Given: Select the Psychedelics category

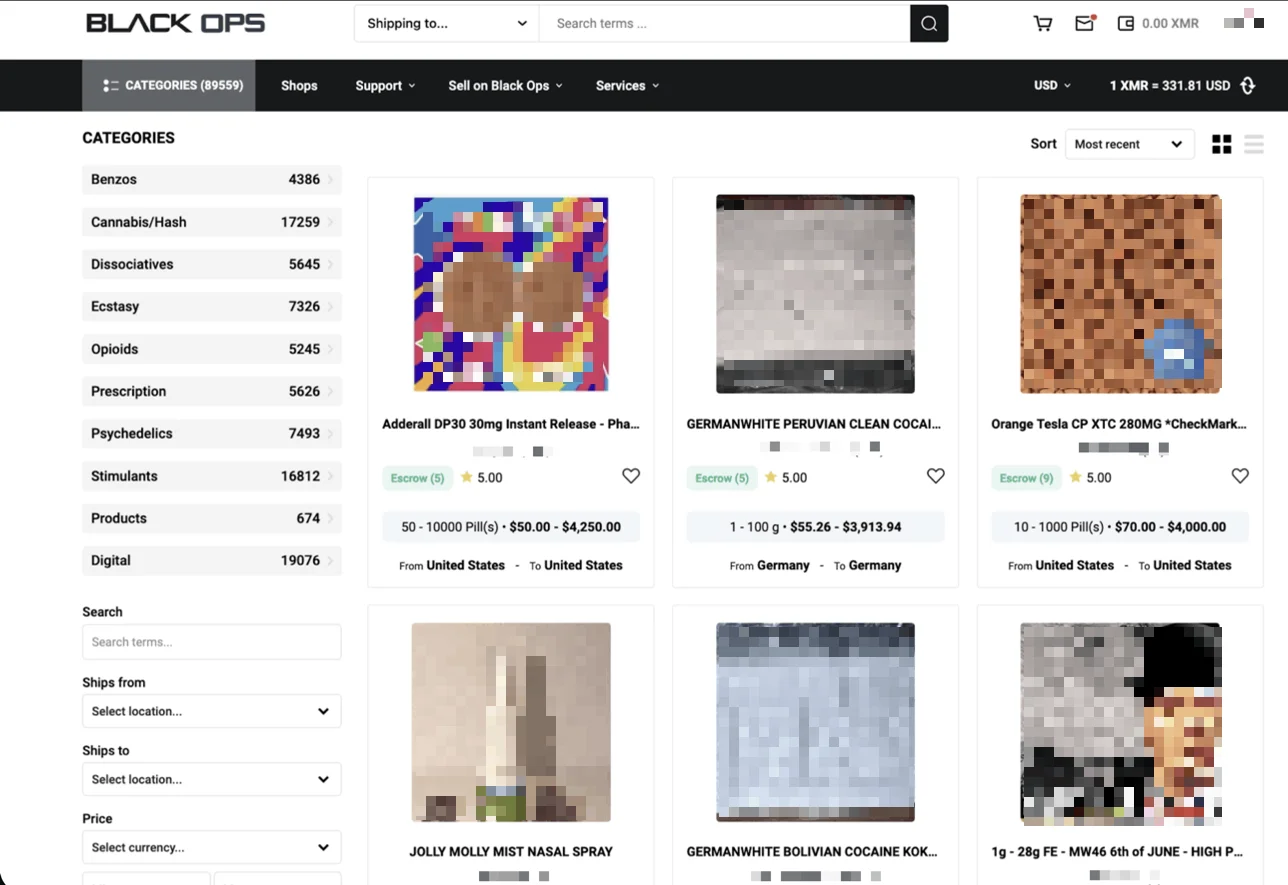Looking at the screenshot, I should (212, 434).
